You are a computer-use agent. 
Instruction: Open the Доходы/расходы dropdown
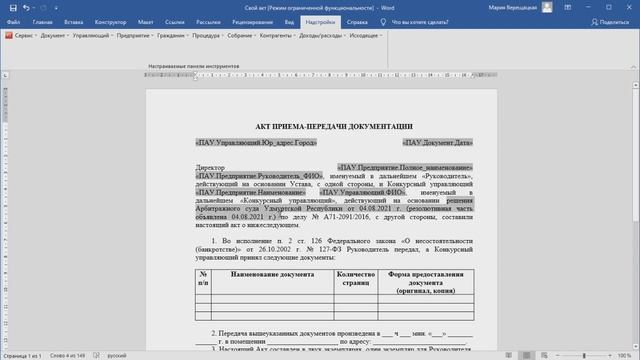(322, 36)
